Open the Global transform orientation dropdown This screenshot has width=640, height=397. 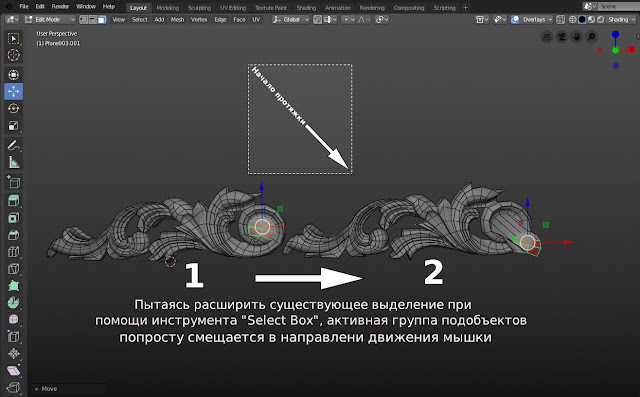291,19
